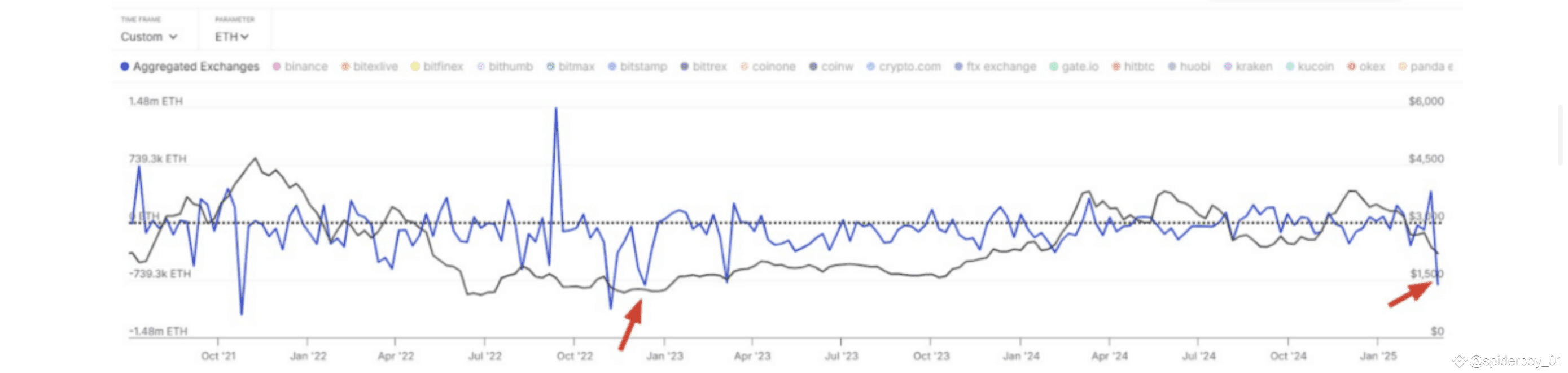Select the bittrex legend entry

[x=704, y=67]
